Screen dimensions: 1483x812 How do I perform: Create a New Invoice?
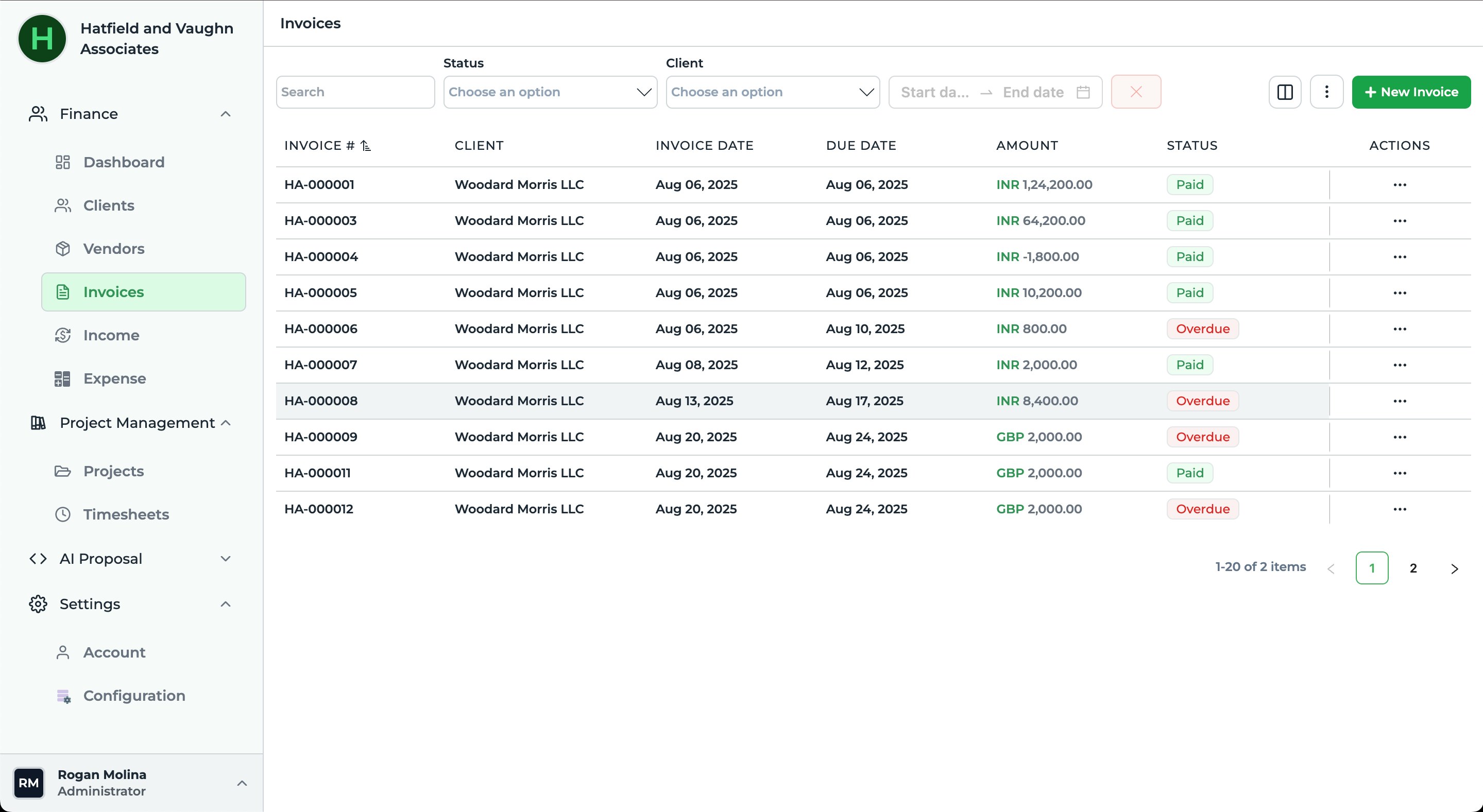pos(1411,92)
